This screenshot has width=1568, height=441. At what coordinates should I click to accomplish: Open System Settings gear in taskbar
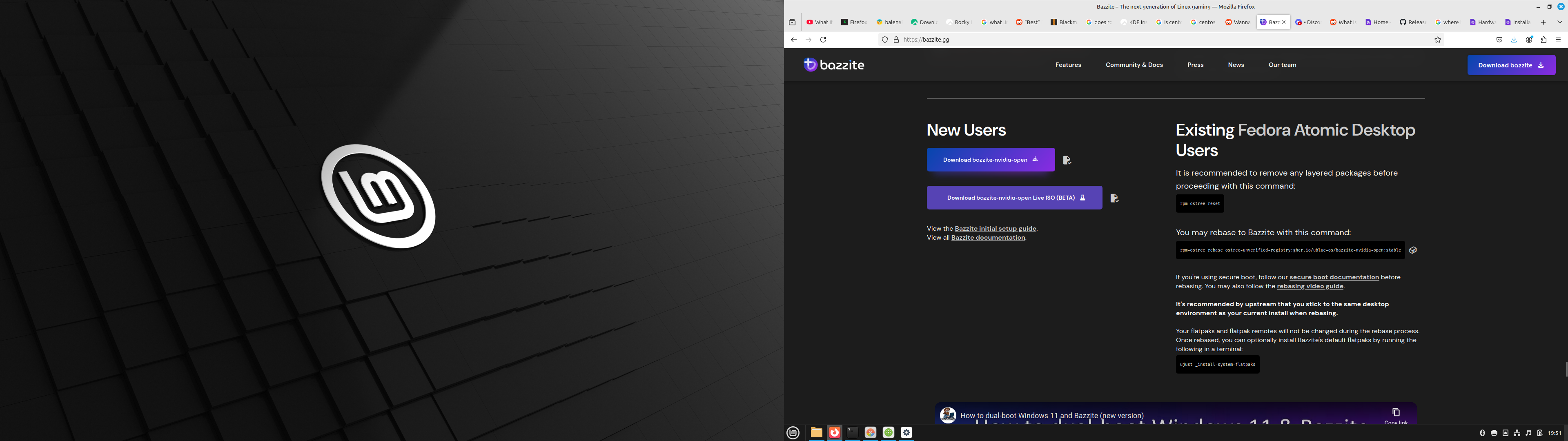906,432
